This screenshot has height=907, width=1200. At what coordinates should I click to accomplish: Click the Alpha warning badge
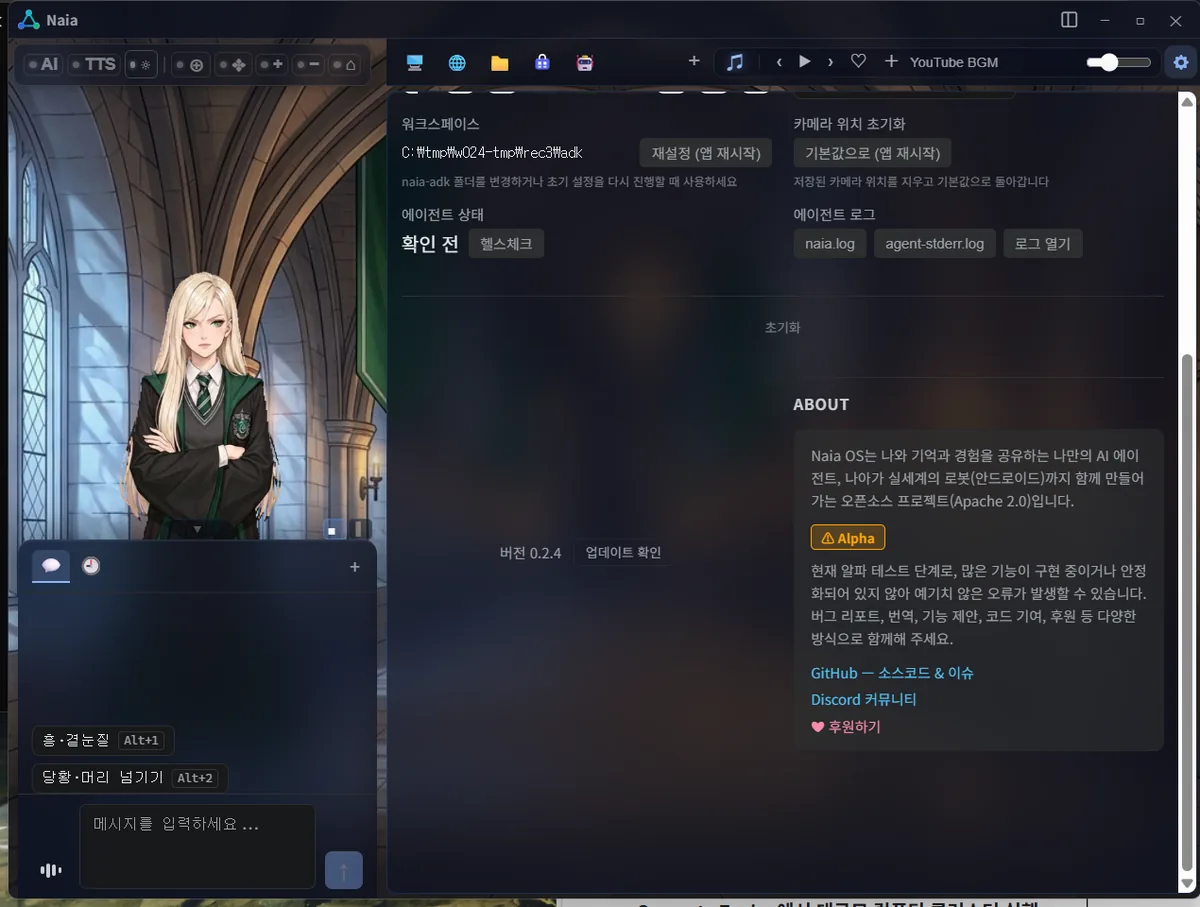[848, 538]
